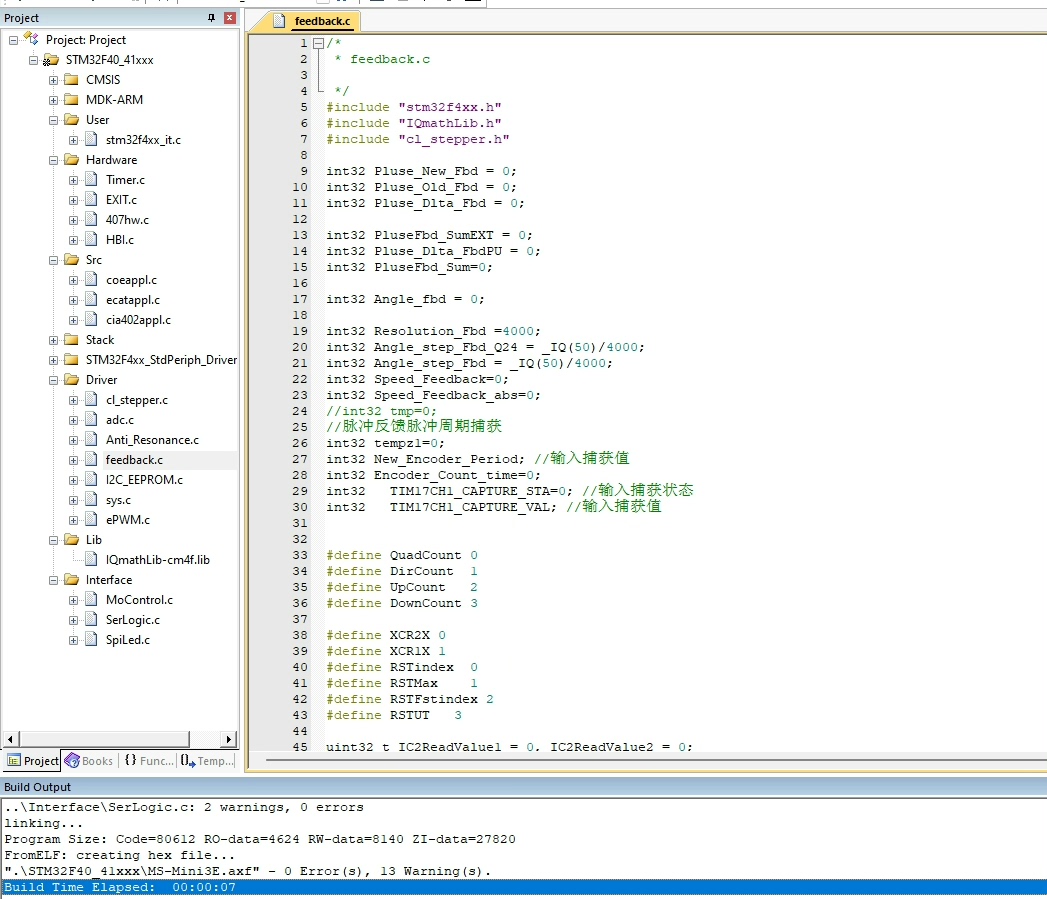The width and height of the screenshot is (1047, 899).
Task: Close the Project panel
Action: (x=230, y=18)
